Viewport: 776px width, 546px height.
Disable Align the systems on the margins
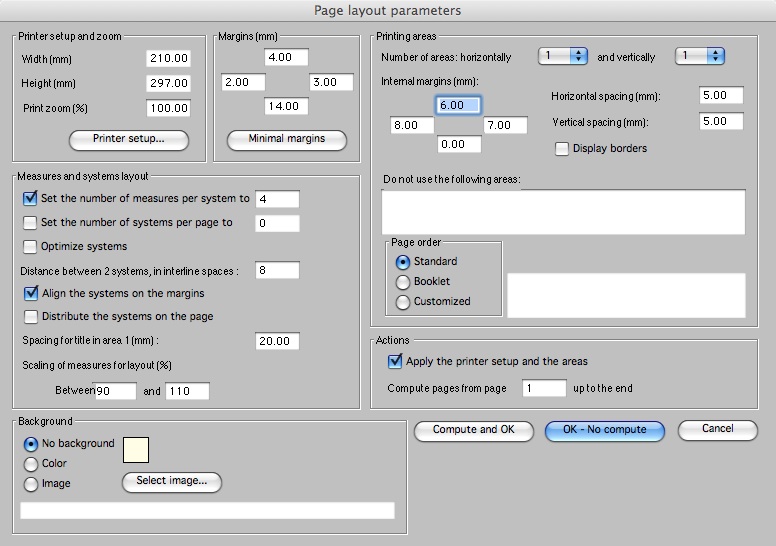(x=30, y=294)
